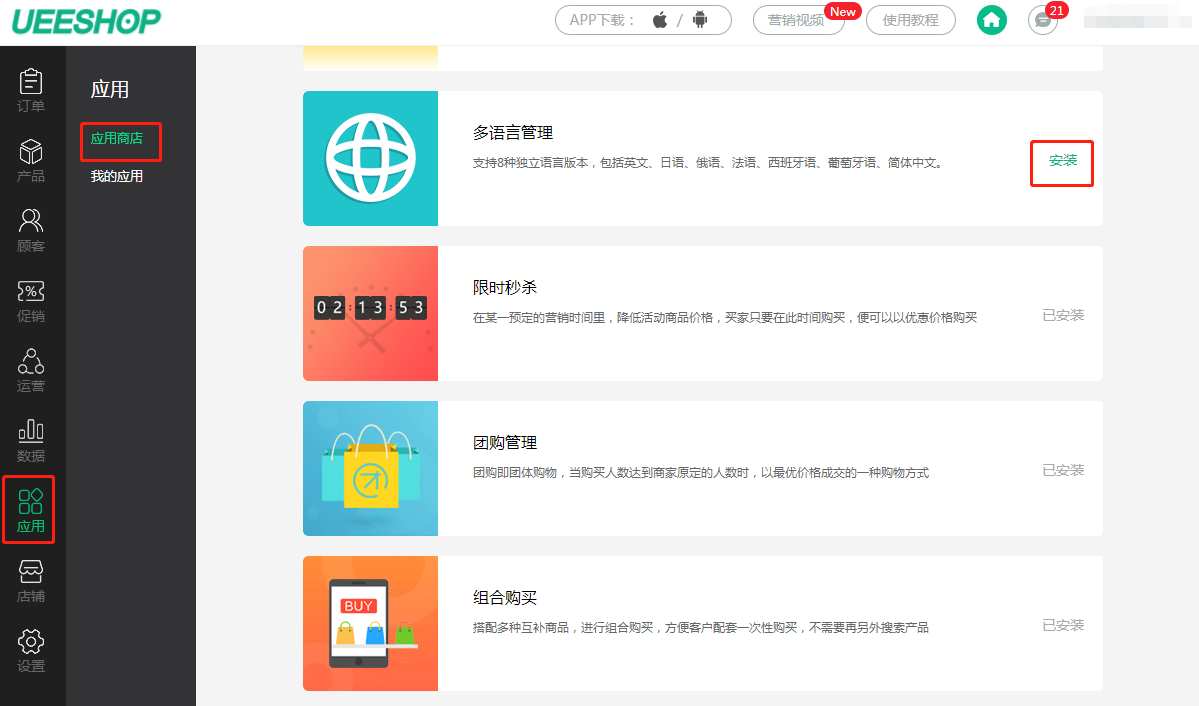The height and width of the screenshot is (706, 1199).
Task: Click the 限时秒杀 countdown thumbnail
Action: click(x=370, y=314)
